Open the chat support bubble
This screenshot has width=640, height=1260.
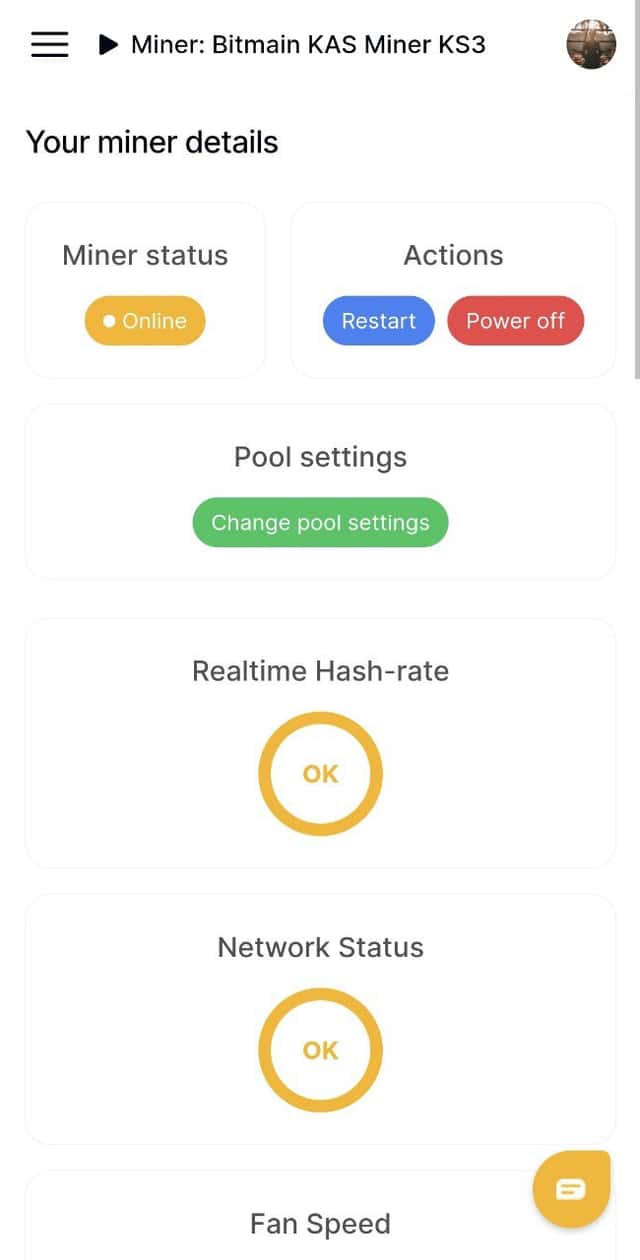coord(571,1188)
